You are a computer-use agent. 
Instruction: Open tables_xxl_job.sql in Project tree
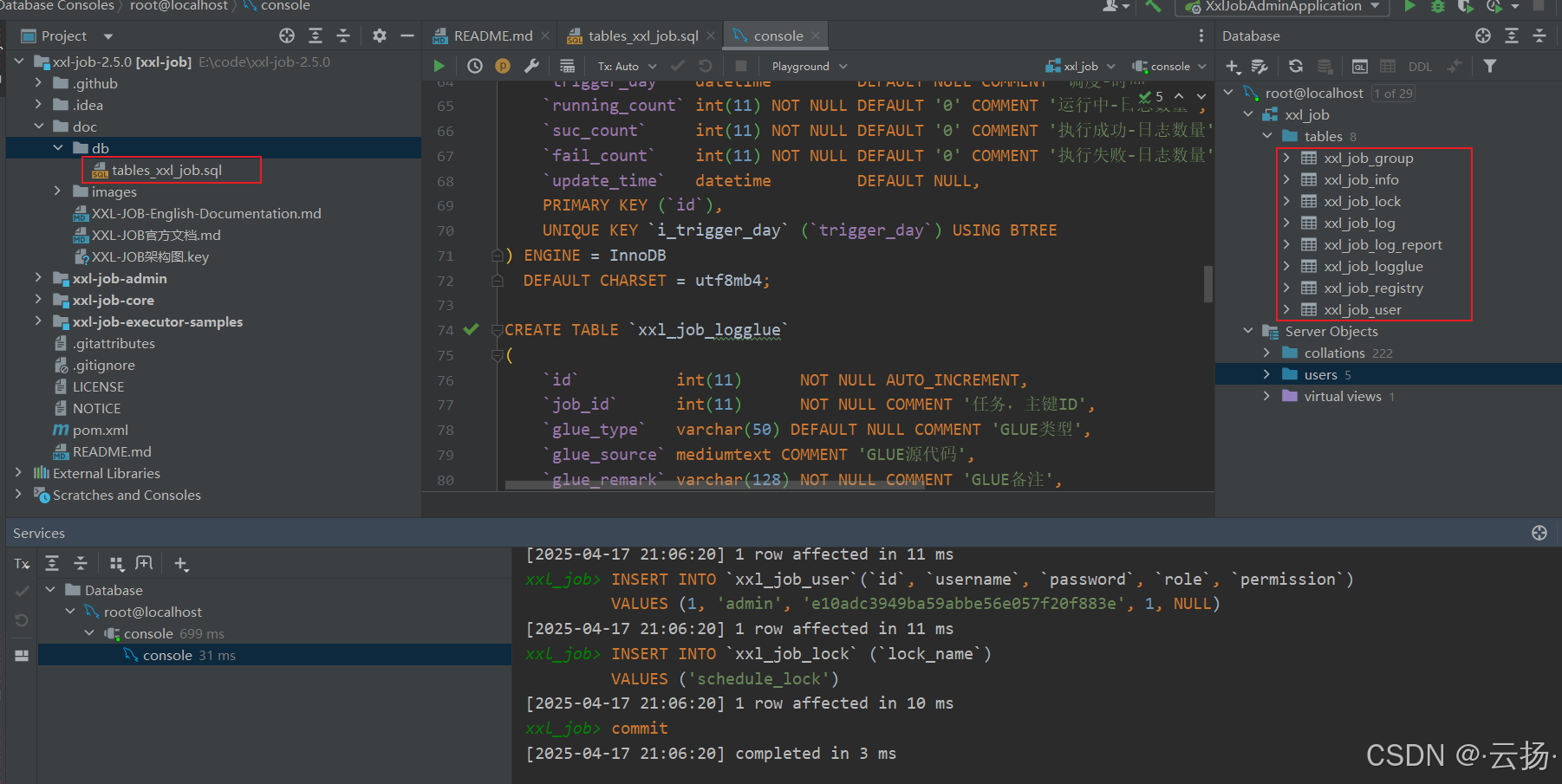[166, 170]
